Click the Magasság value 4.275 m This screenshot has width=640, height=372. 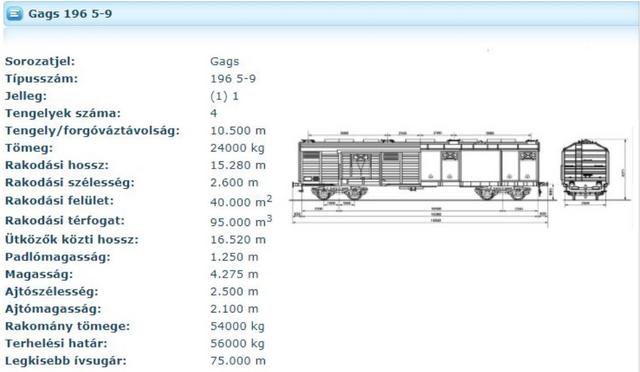tap(235, 274)
